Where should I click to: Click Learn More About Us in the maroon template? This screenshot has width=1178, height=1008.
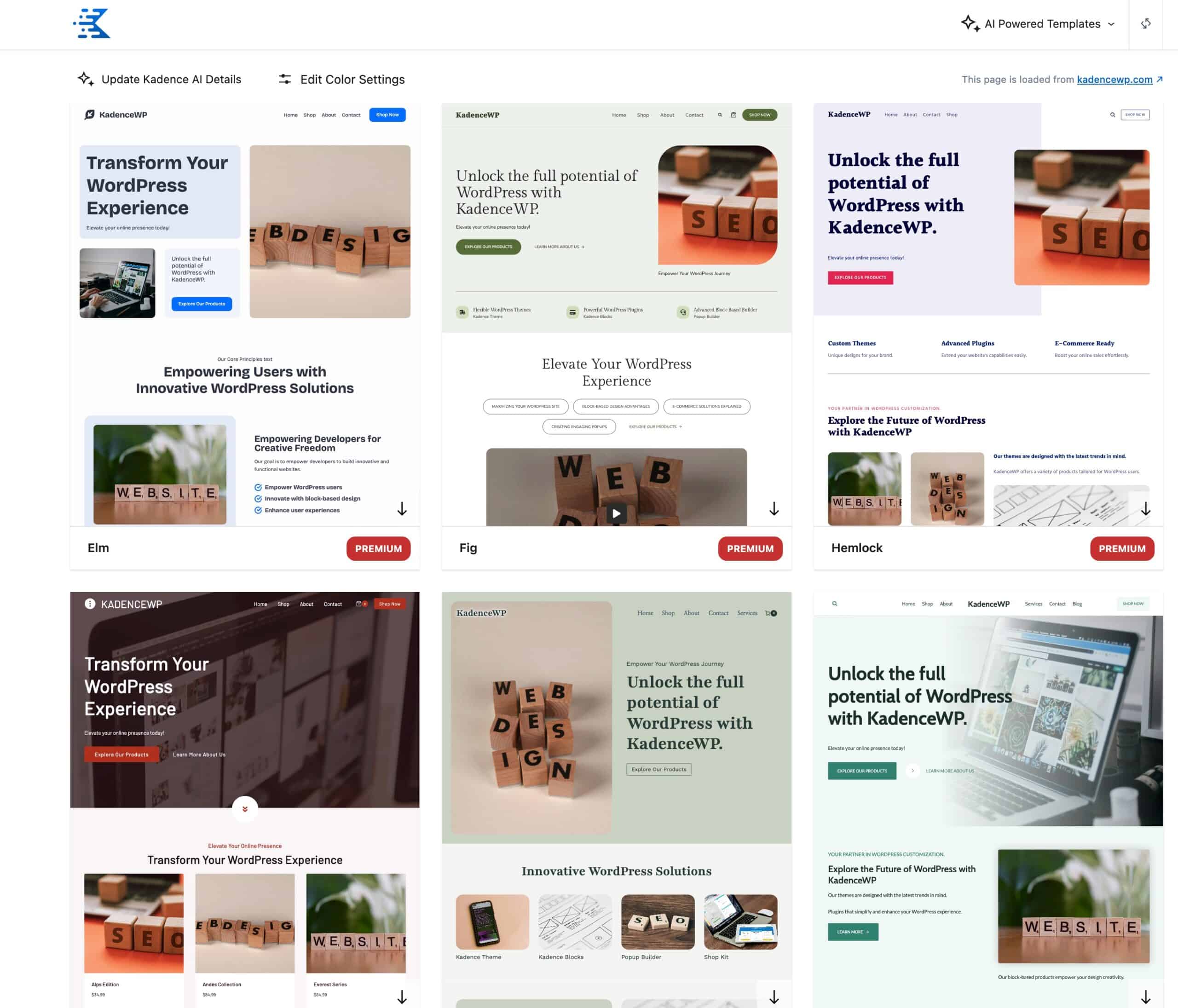click(199, 755)
